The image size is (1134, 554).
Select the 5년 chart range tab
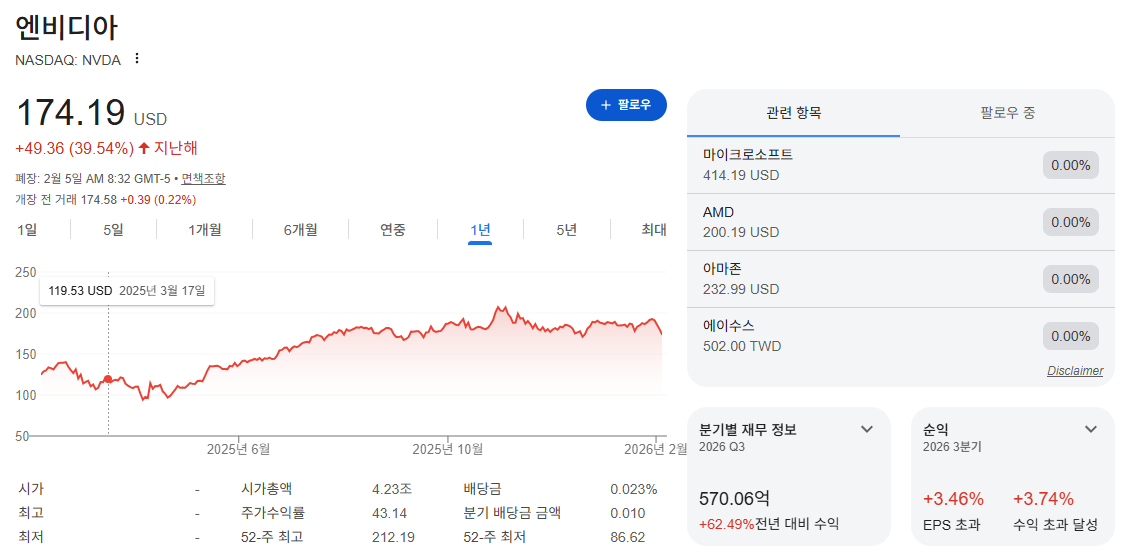(x=566, y=230)
